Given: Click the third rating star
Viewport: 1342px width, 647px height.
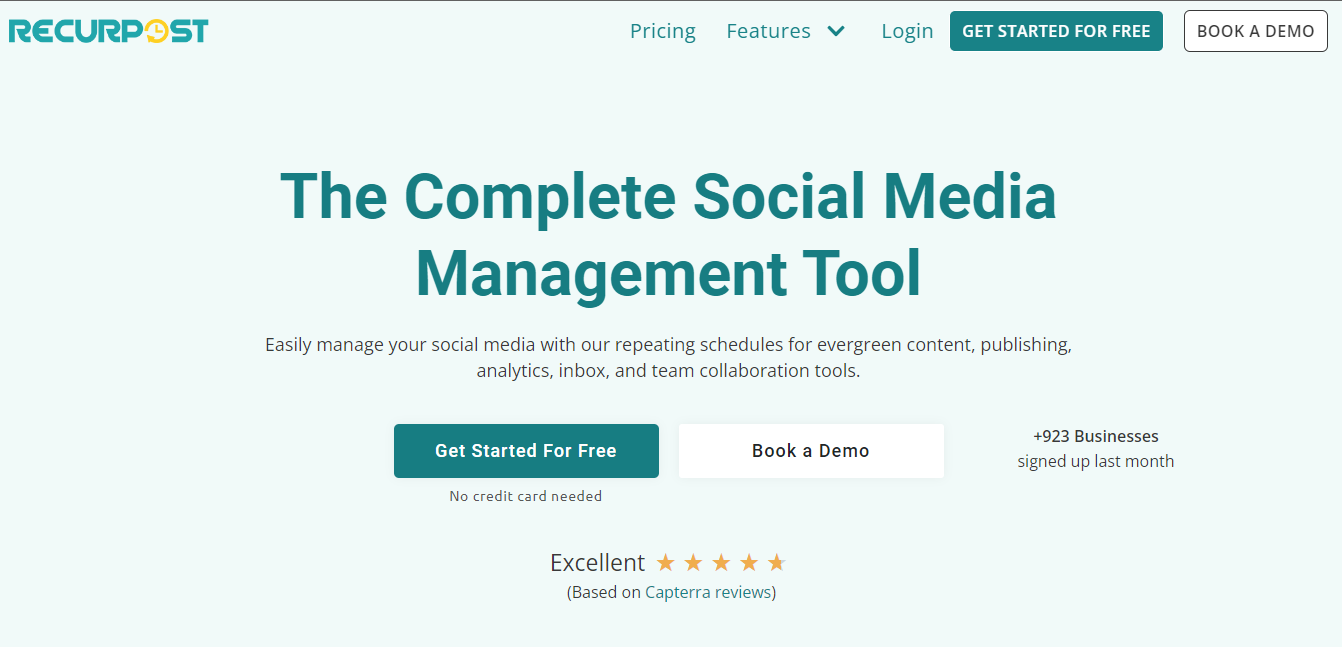Looking at the screenshot, I should tap(721, 562).
